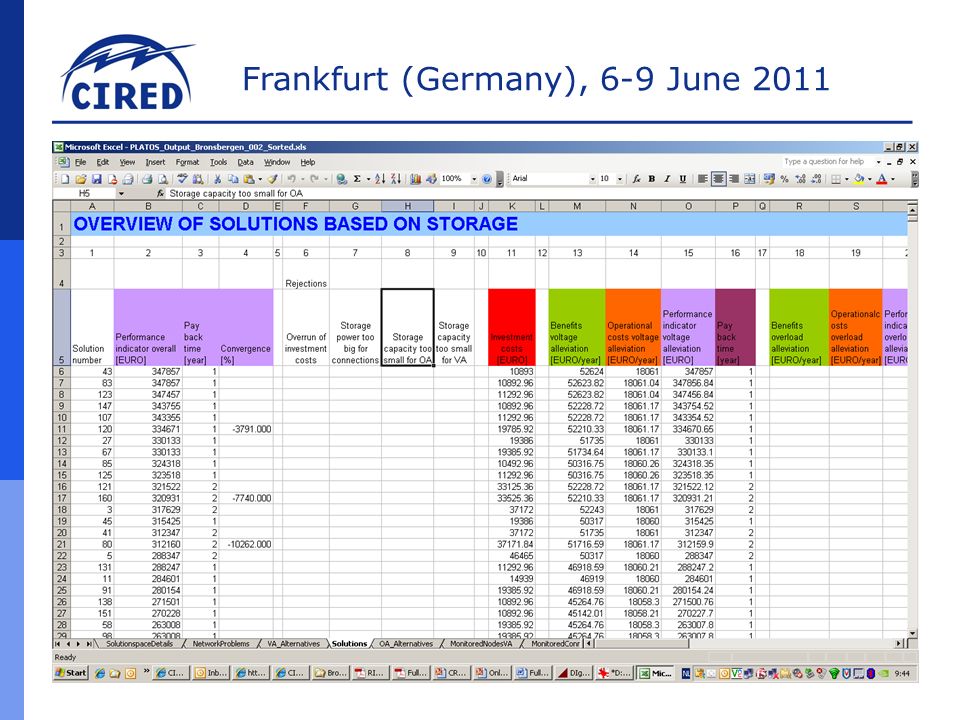This screenshot has height=720, width=960.
Task: Switch to the VA_Alternatives sheet tab
Action: coord(294,643)
